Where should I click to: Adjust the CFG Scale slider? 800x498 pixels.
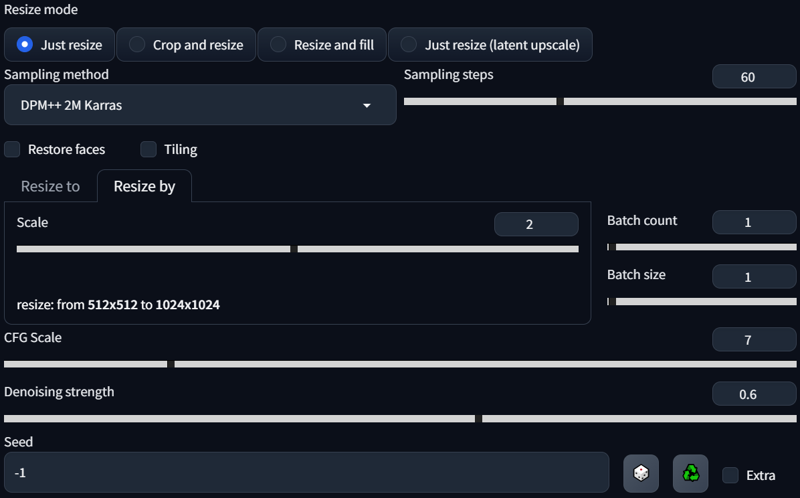pyautogui.click(x=400, y=364)
